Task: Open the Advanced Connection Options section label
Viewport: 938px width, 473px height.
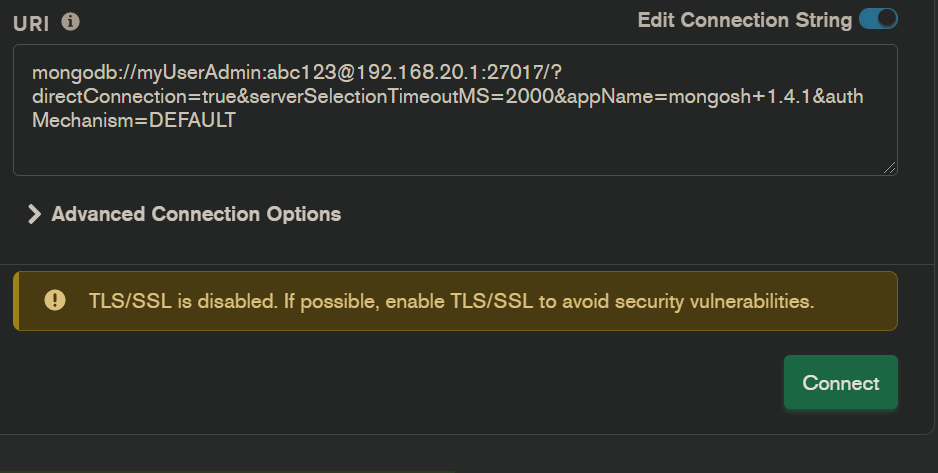Action: [x=196, y=214]
